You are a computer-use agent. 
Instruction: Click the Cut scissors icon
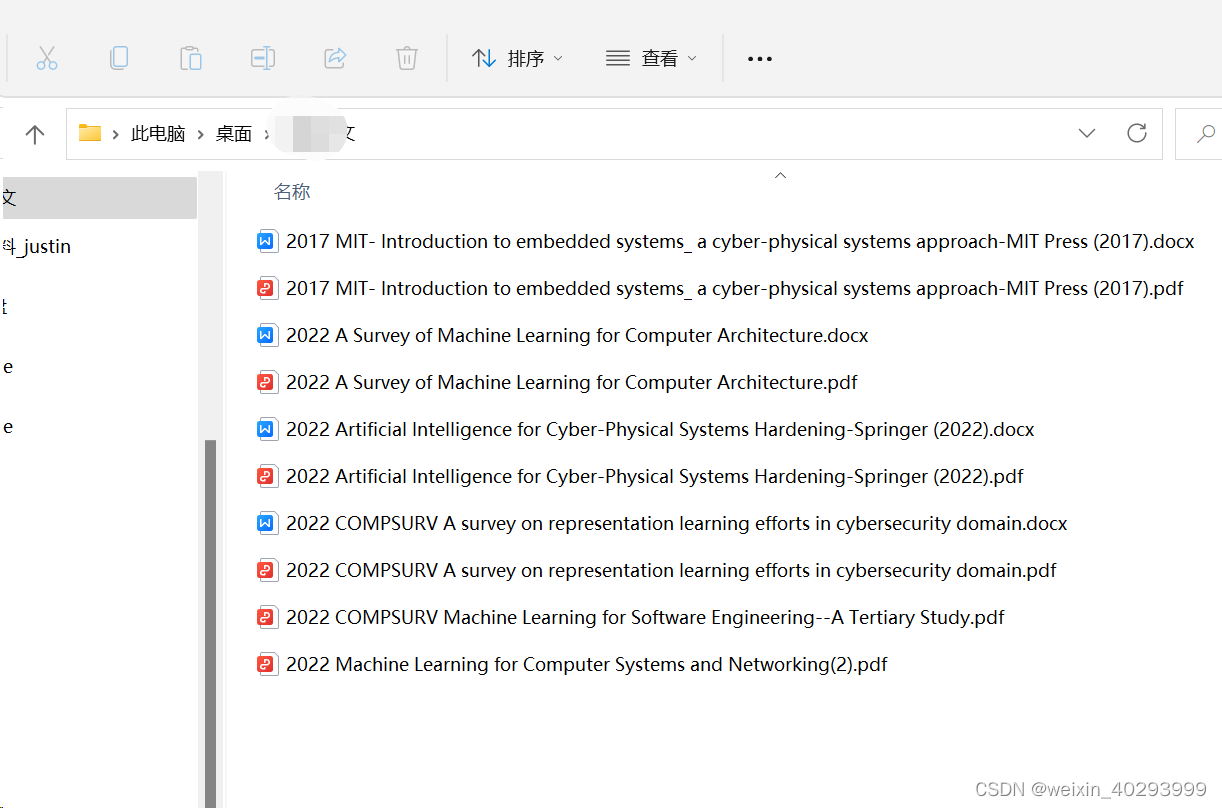point(47,58)
